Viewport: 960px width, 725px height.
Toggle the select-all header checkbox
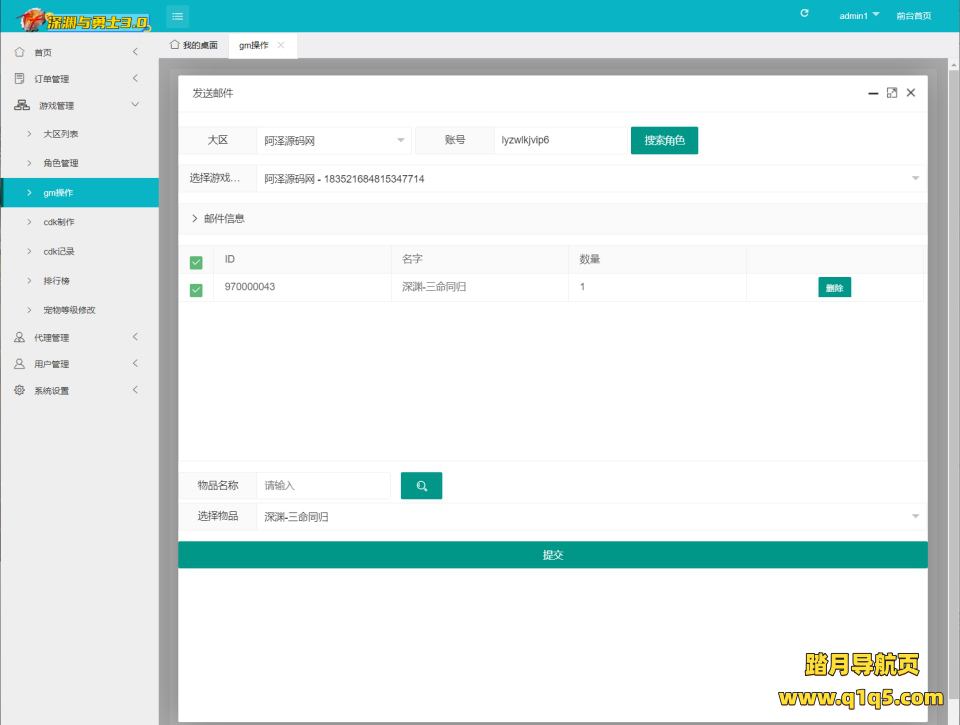click(x=196, y=262)
